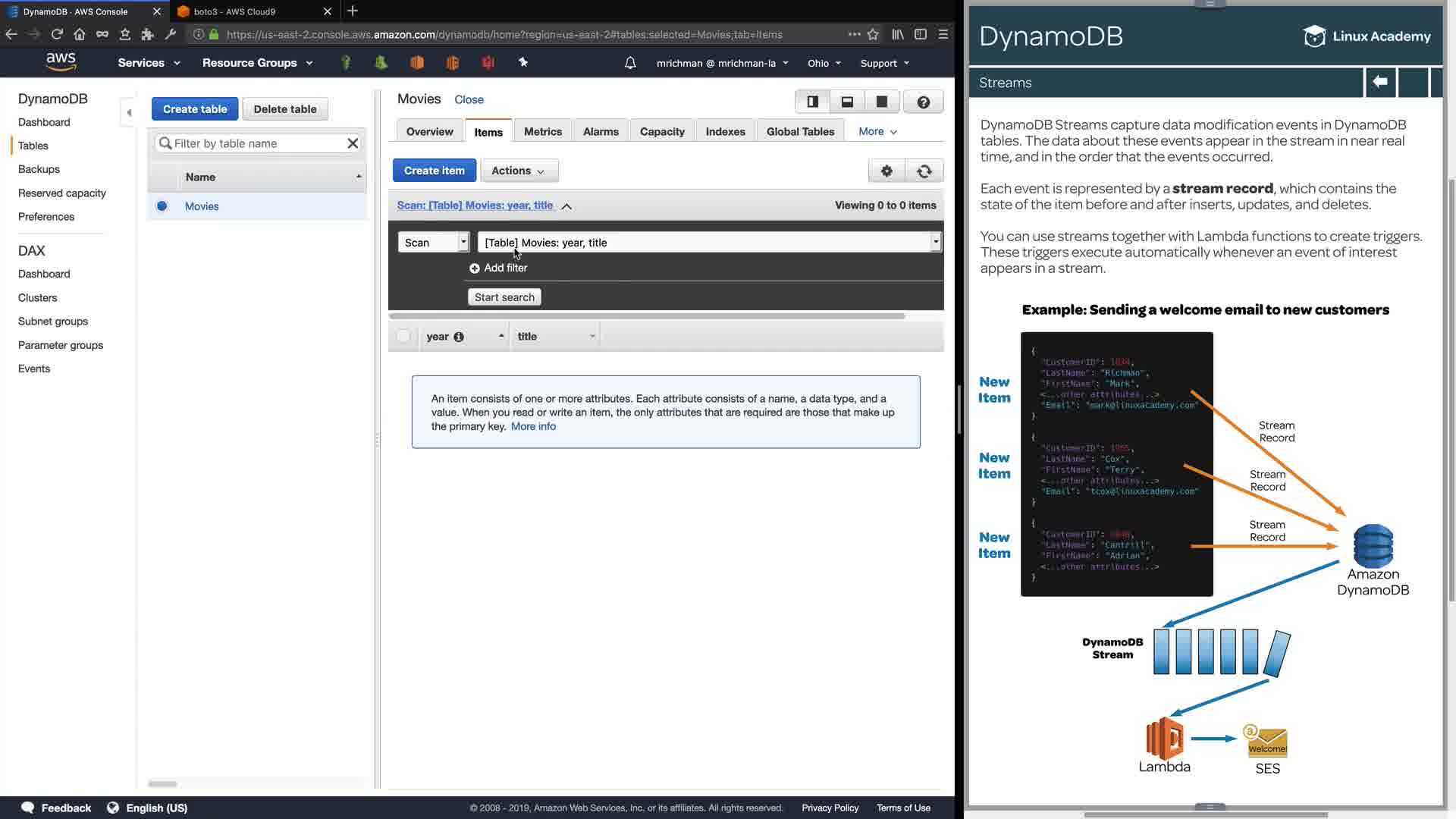Click the back arrow in the Streams slide header
Viewport: 1456px width, 819px height.
(1379, 82)
